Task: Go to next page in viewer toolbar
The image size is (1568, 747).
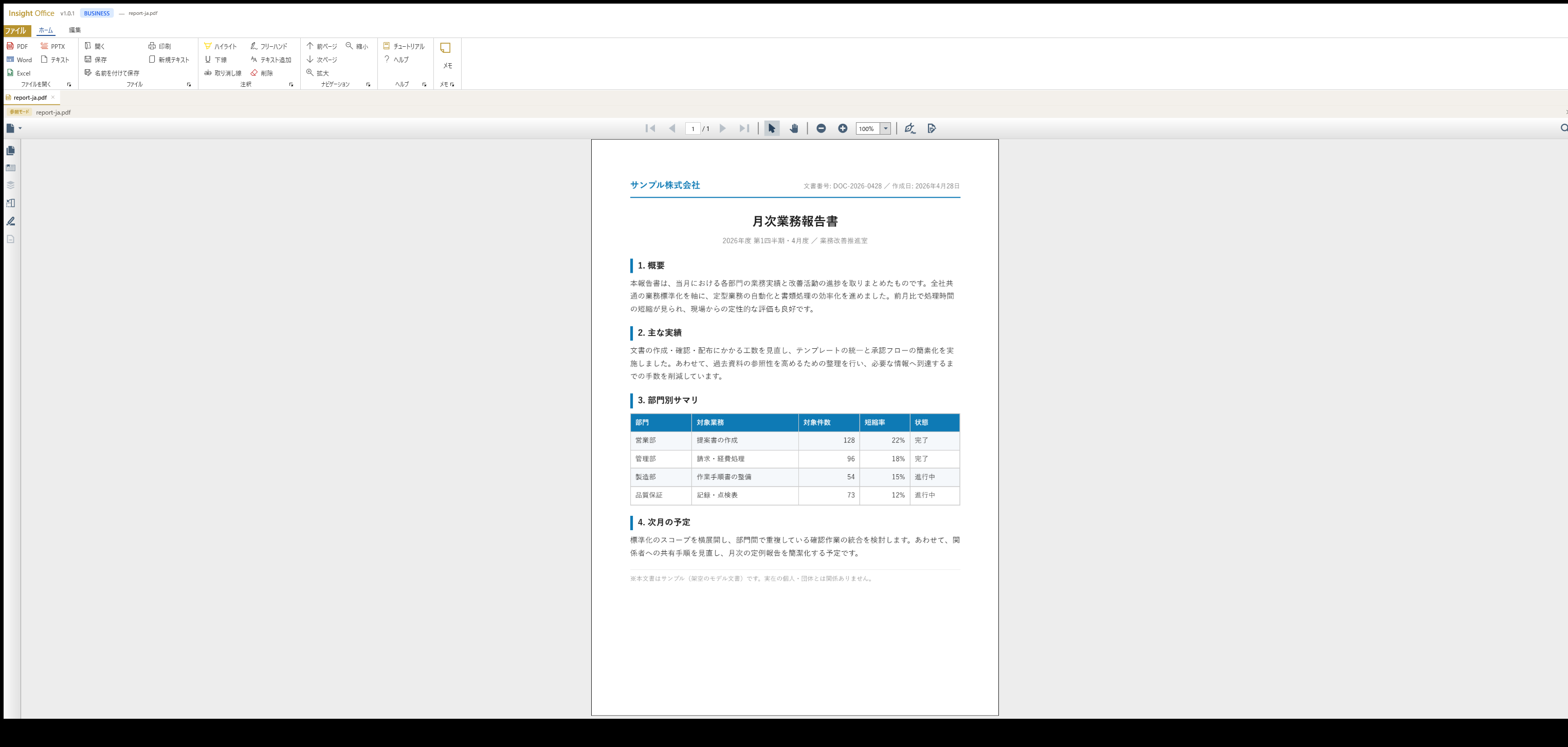Action: (x=722, y=128)
